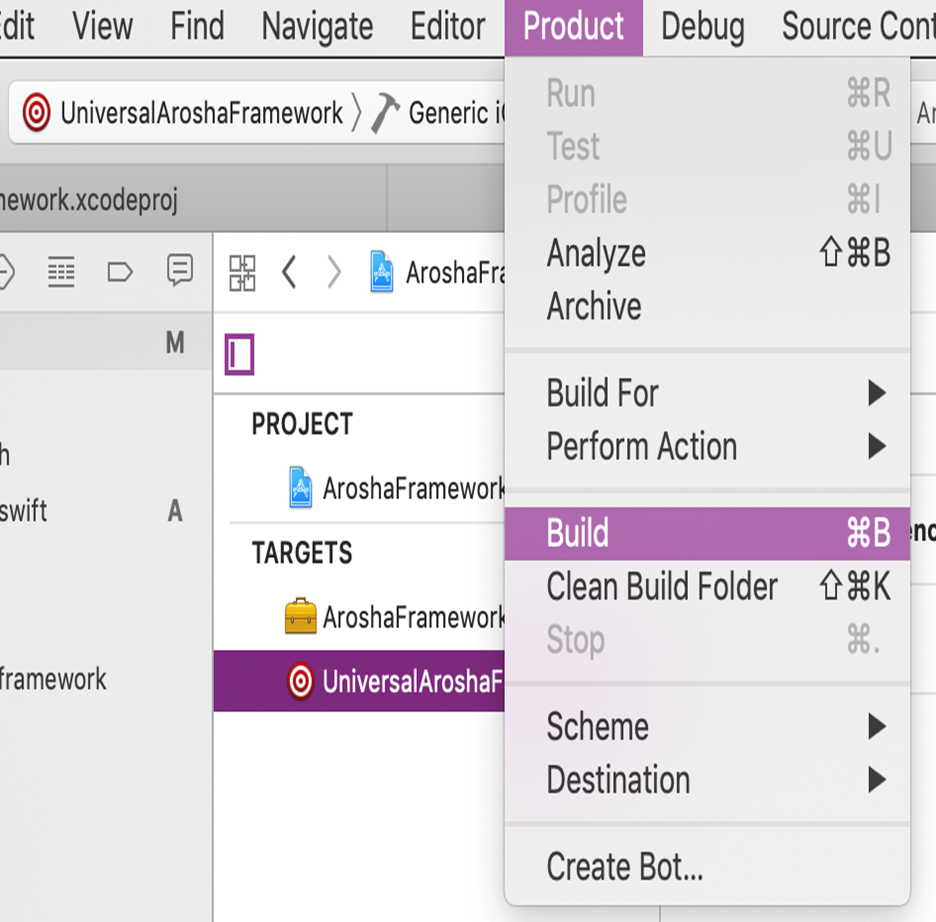Click the scheme target bullseye icon

36,112
